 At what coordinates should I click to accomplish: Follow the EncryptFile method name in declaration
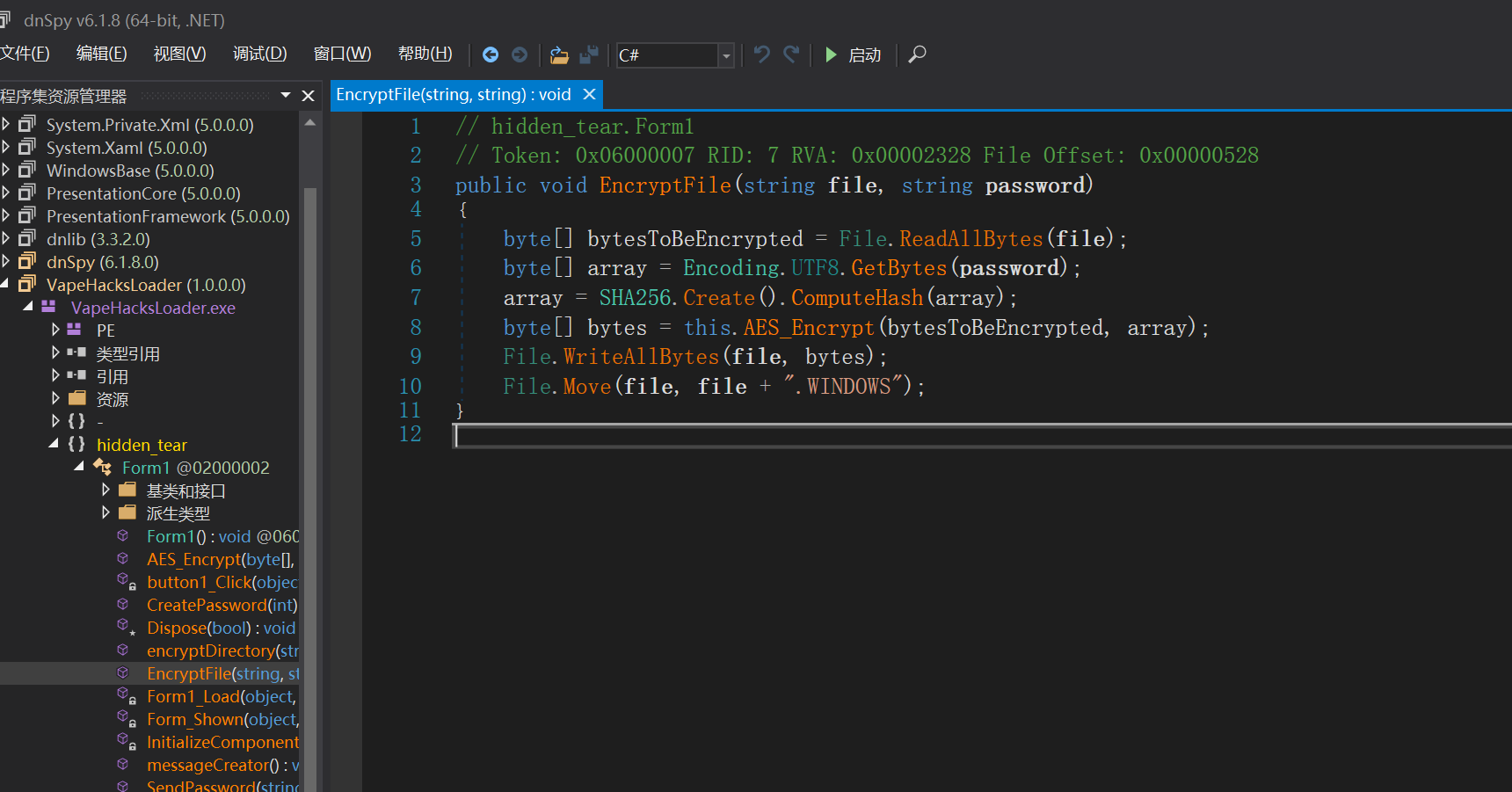(665, 185)
